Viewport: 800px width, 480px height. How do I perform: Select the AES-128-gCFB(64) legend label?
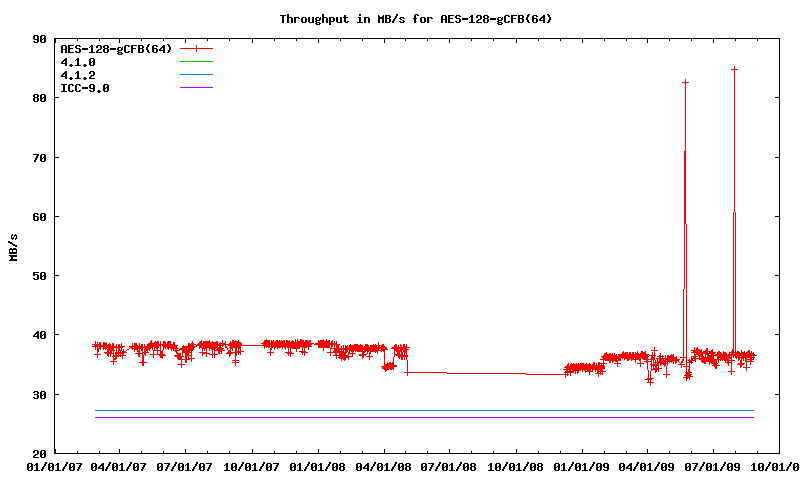coord(115,48)
